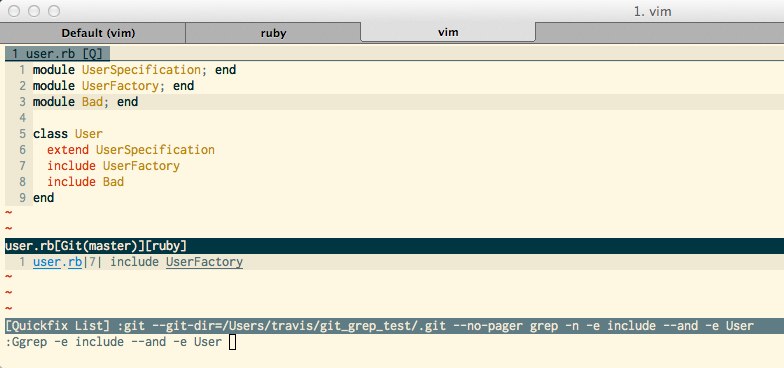Click the 'class User' line
The image size is (784, 368).
68,134
